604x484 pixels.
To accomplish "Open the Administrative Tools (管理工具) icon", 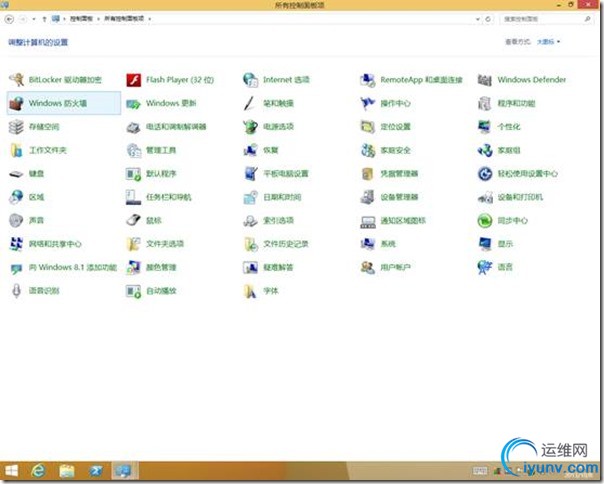I will [x=134, y=150].
